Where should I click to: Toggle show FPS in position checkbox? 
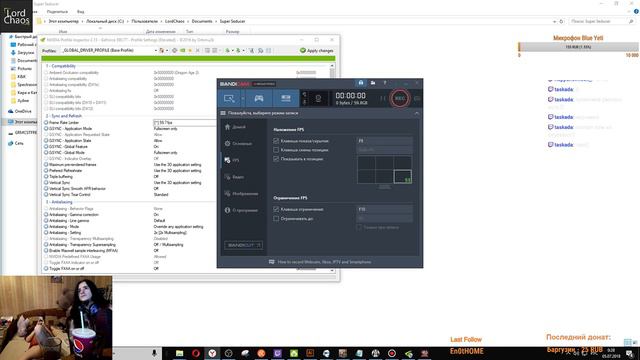click(x=276, y=159)
